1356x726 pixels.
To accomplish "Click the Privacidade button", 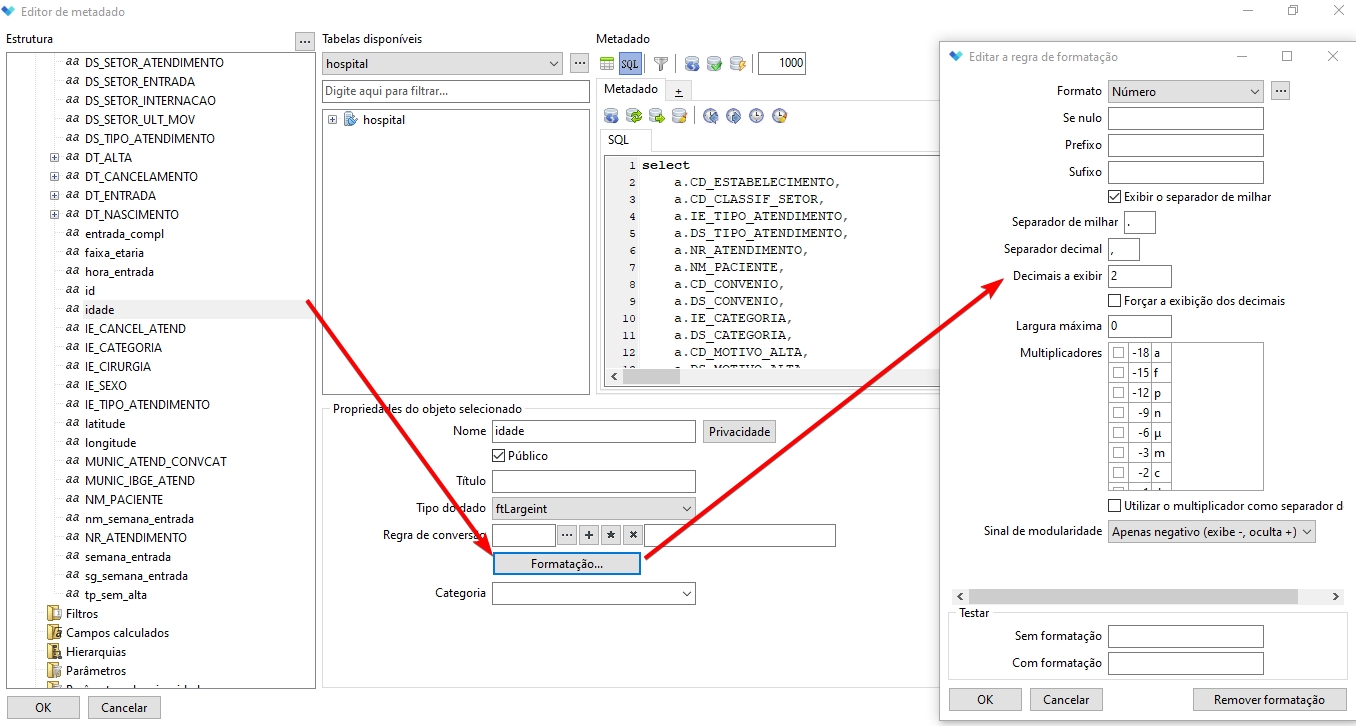I will (x=739, y=432).
